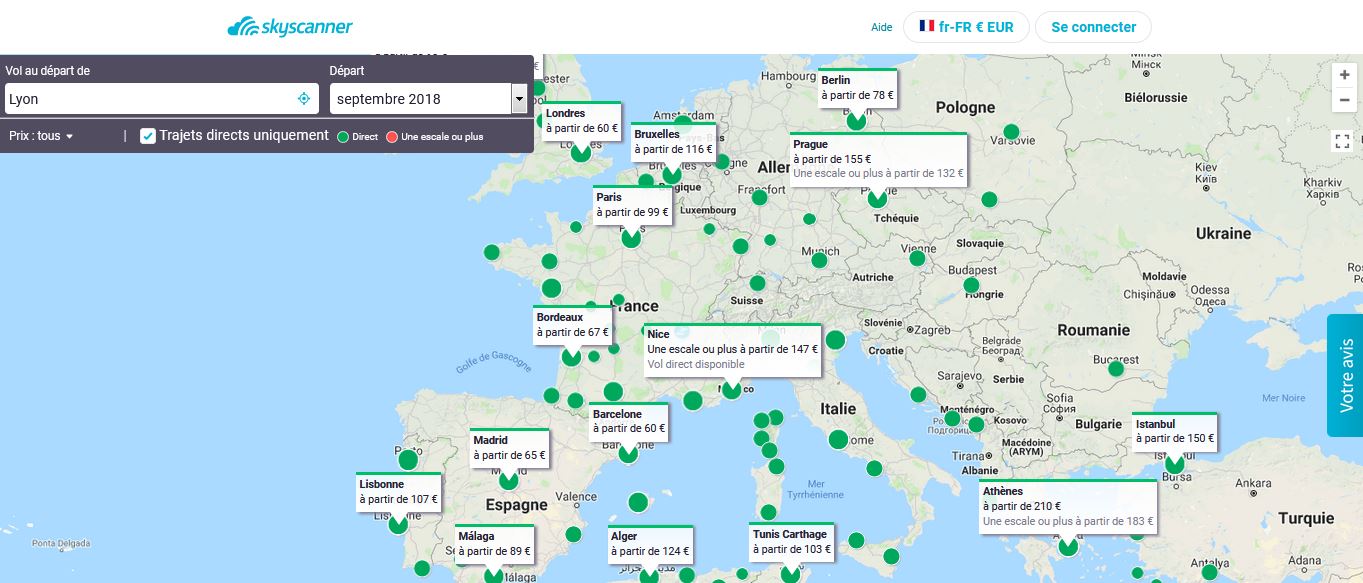Zoom in on the map
This screenshot has height=583, width=1363.
[1345, 76]
